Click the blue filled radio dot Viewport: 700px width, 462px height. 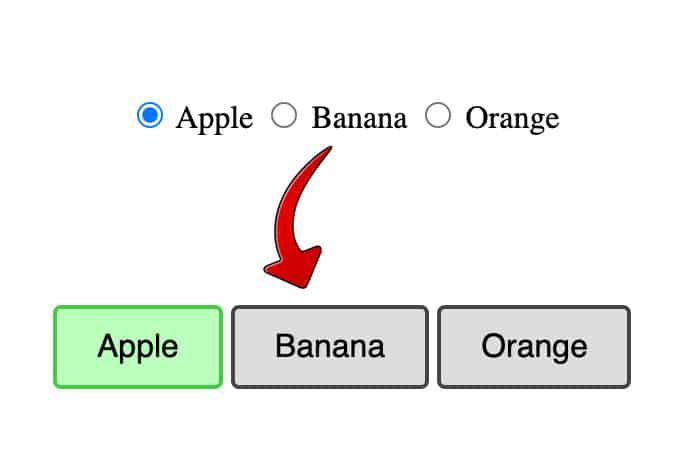150,117
